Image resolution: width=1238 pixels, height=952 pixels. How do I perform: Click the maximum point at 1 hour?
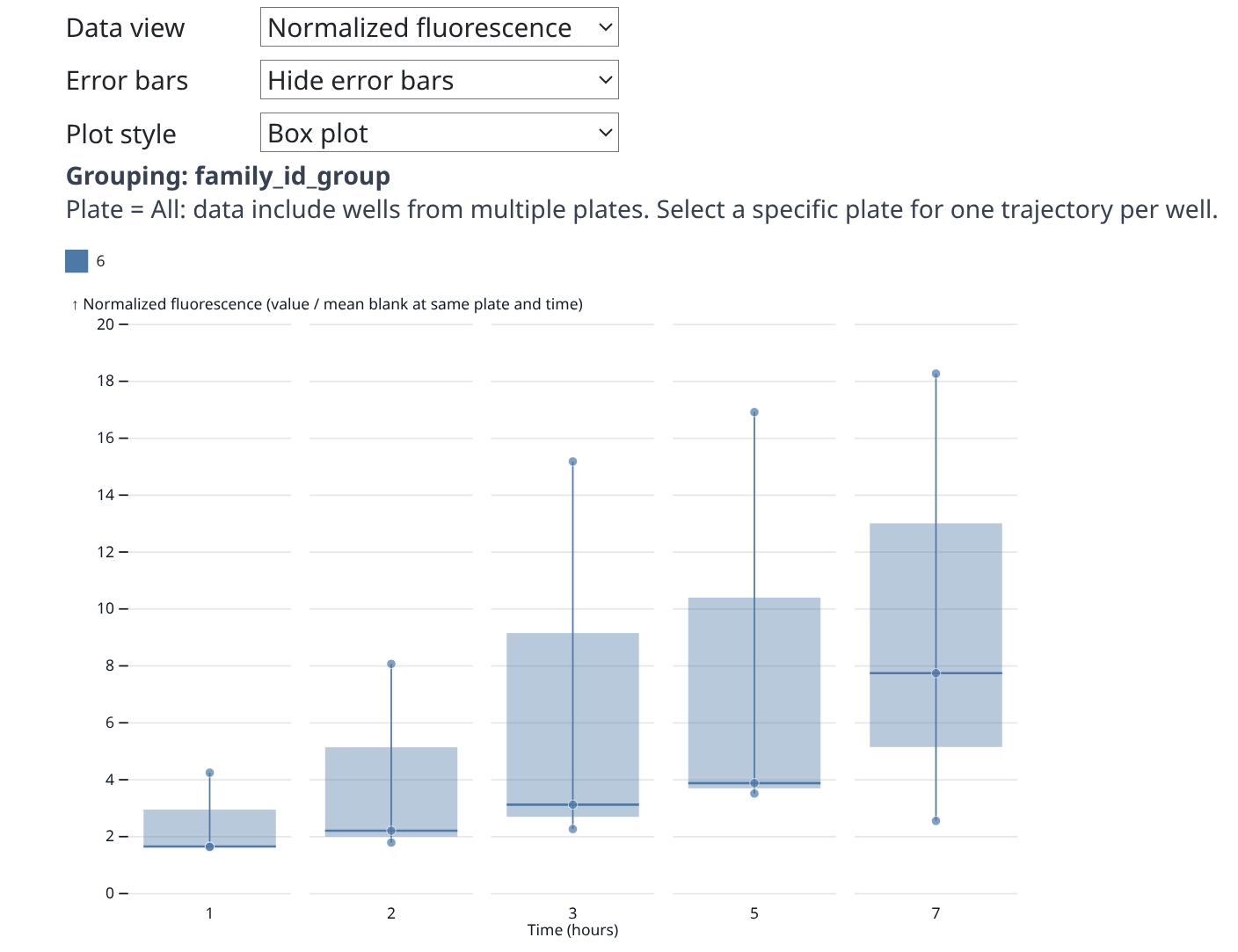(x=209, y=773)
